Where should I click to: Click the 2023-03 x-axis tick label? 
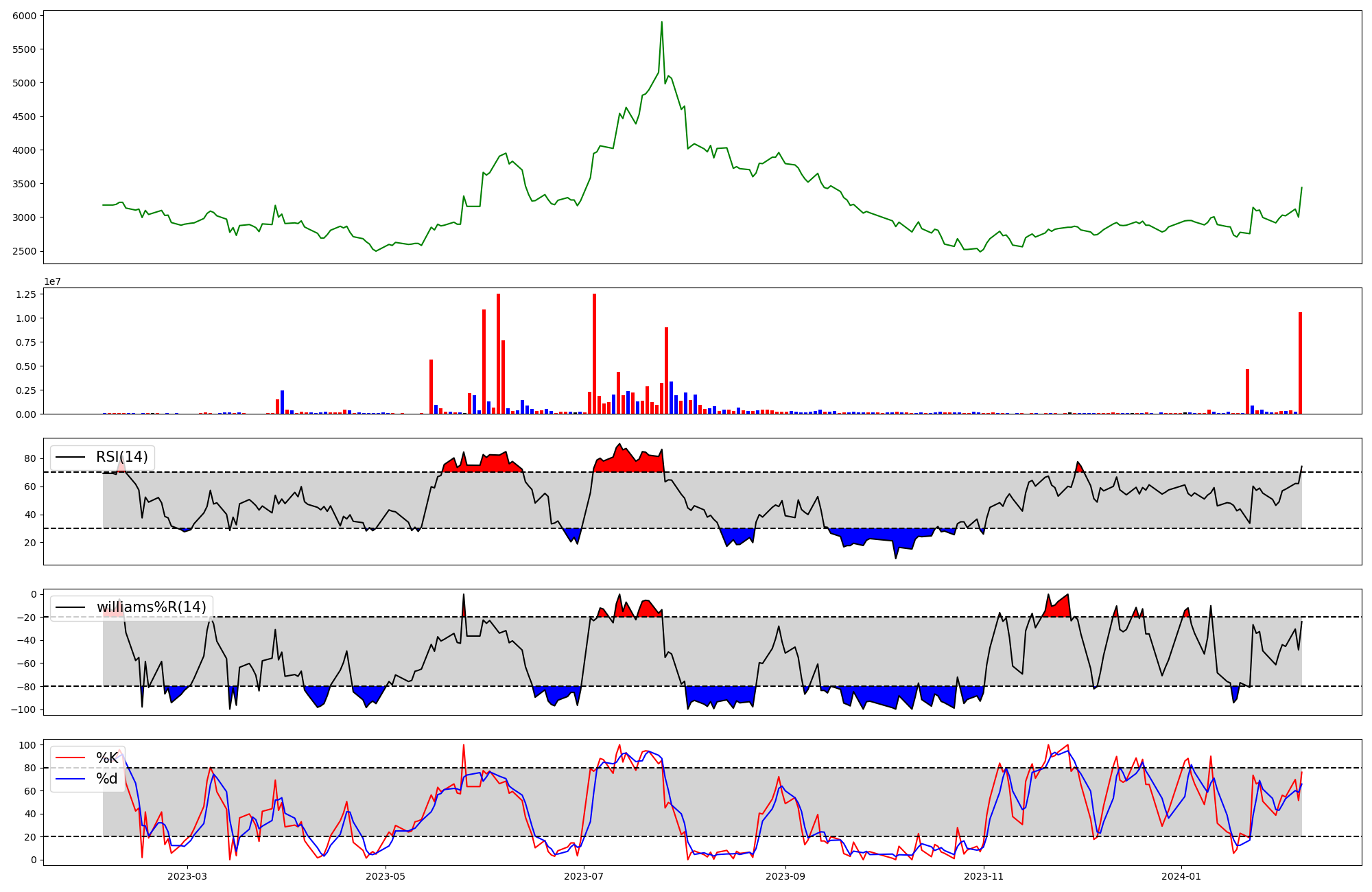tap(187, 876)
